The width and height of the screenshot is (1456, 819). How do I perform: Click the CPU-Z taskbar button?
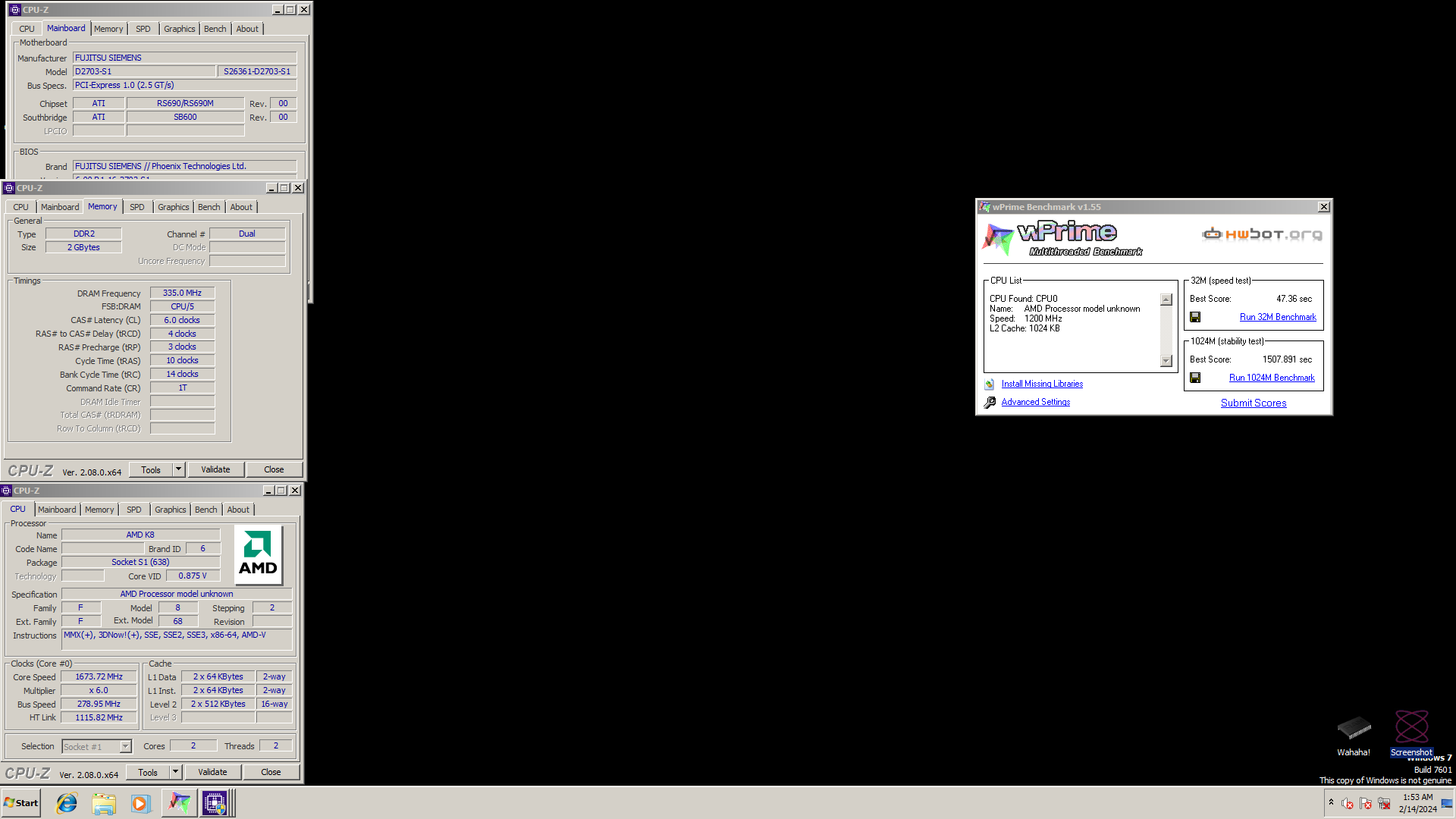pos(215,803)
